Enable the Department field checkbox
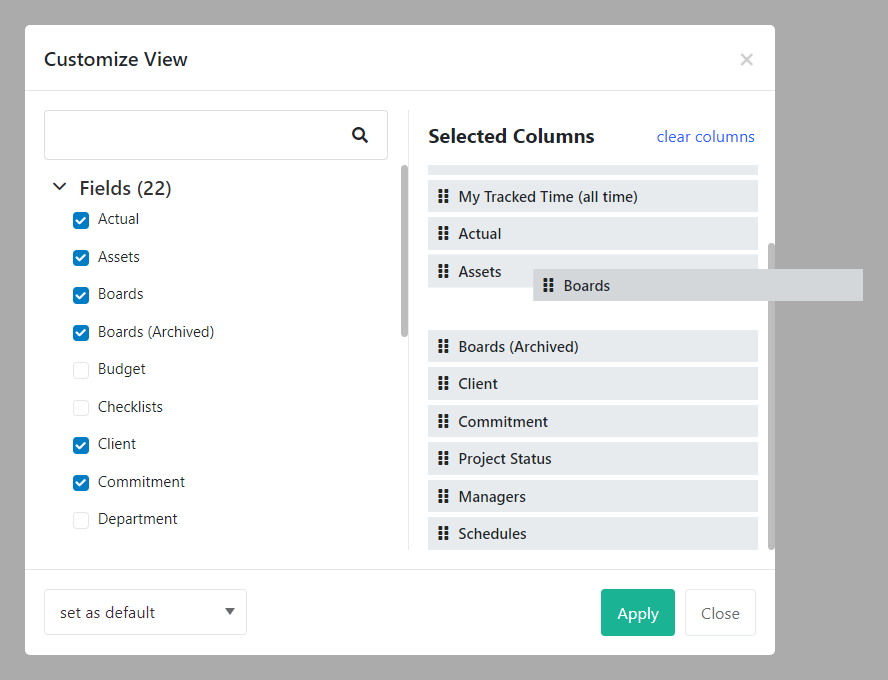 pos(80,520)
